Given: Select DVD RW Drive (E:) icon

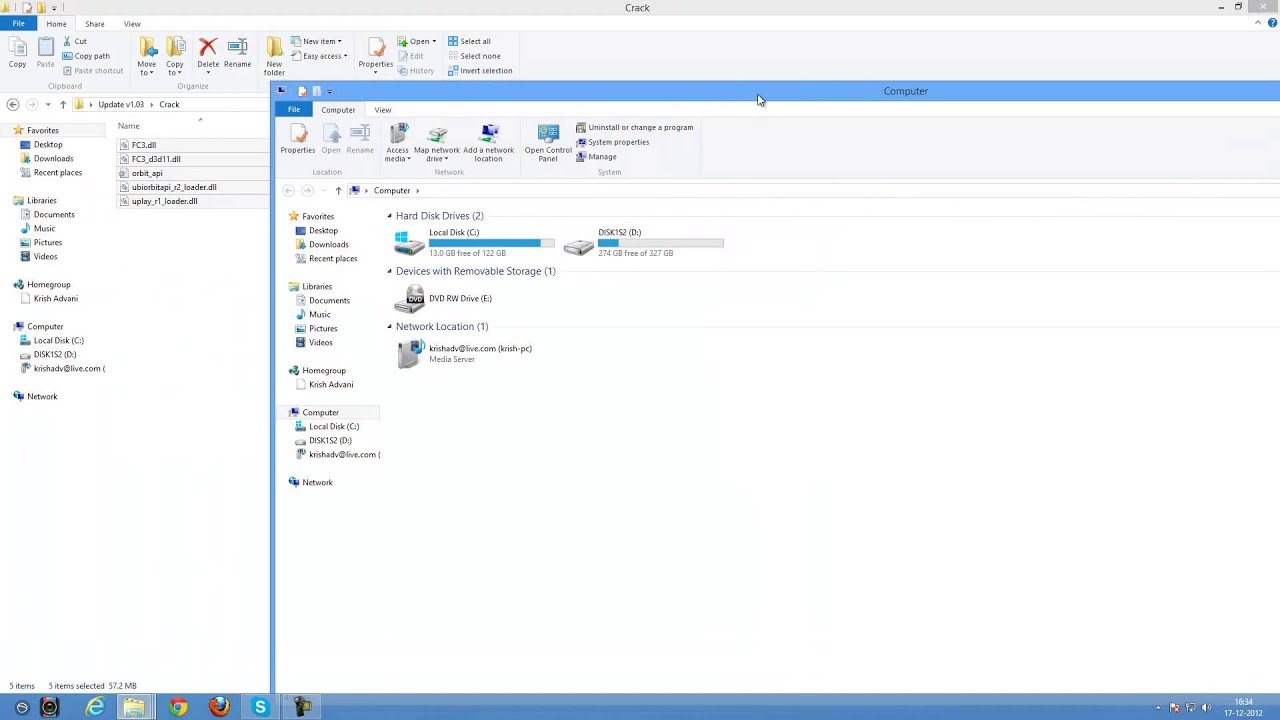Looking at the screenshot, I should click(409, 299).
